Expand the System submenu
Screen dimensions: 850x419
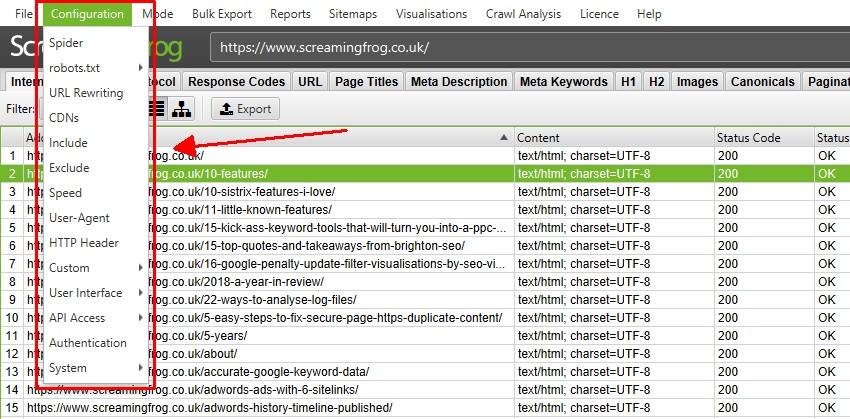coord(95,368)
